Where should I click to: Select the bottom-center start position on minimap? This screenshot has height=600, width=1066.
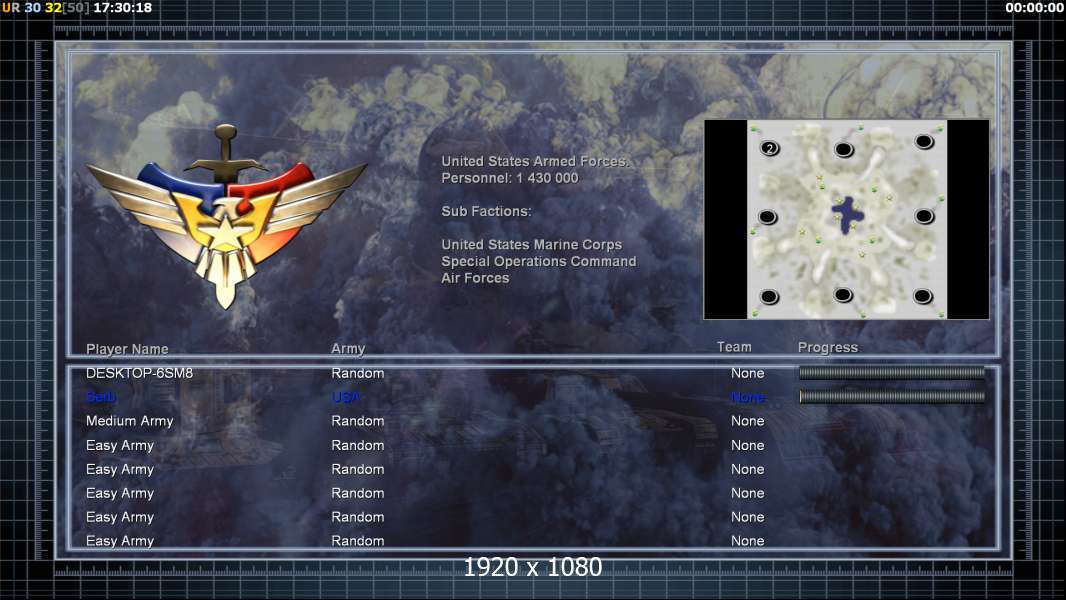843,295
